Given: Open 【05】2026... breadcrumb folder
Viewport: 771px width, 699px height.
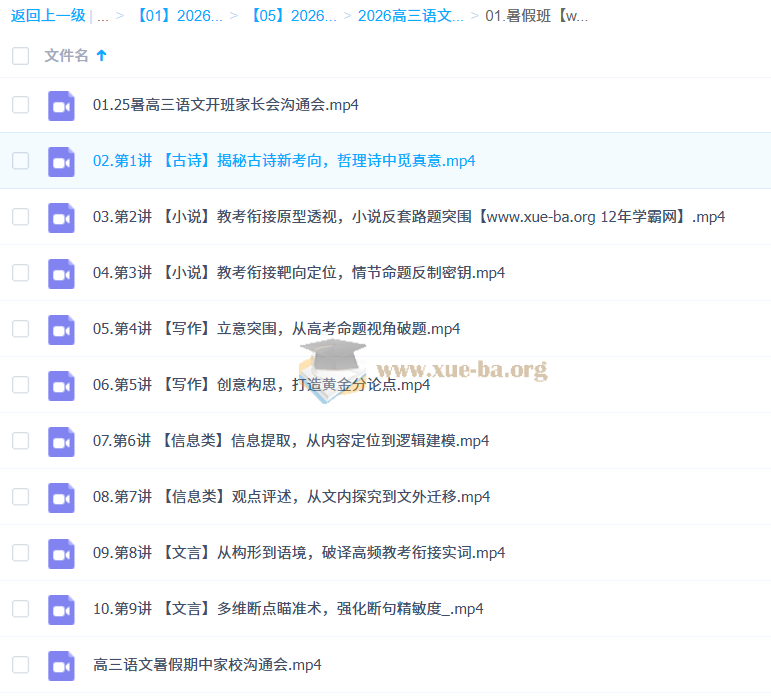Looking at the screenshot, I should (293, 16).
